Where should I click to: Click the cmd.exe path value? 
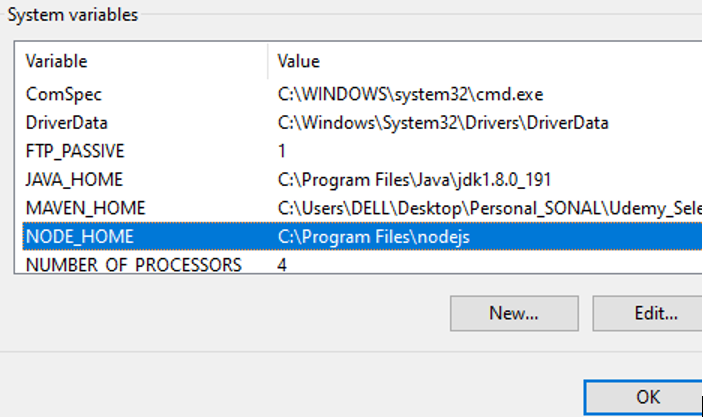click(x=410, y=94)
